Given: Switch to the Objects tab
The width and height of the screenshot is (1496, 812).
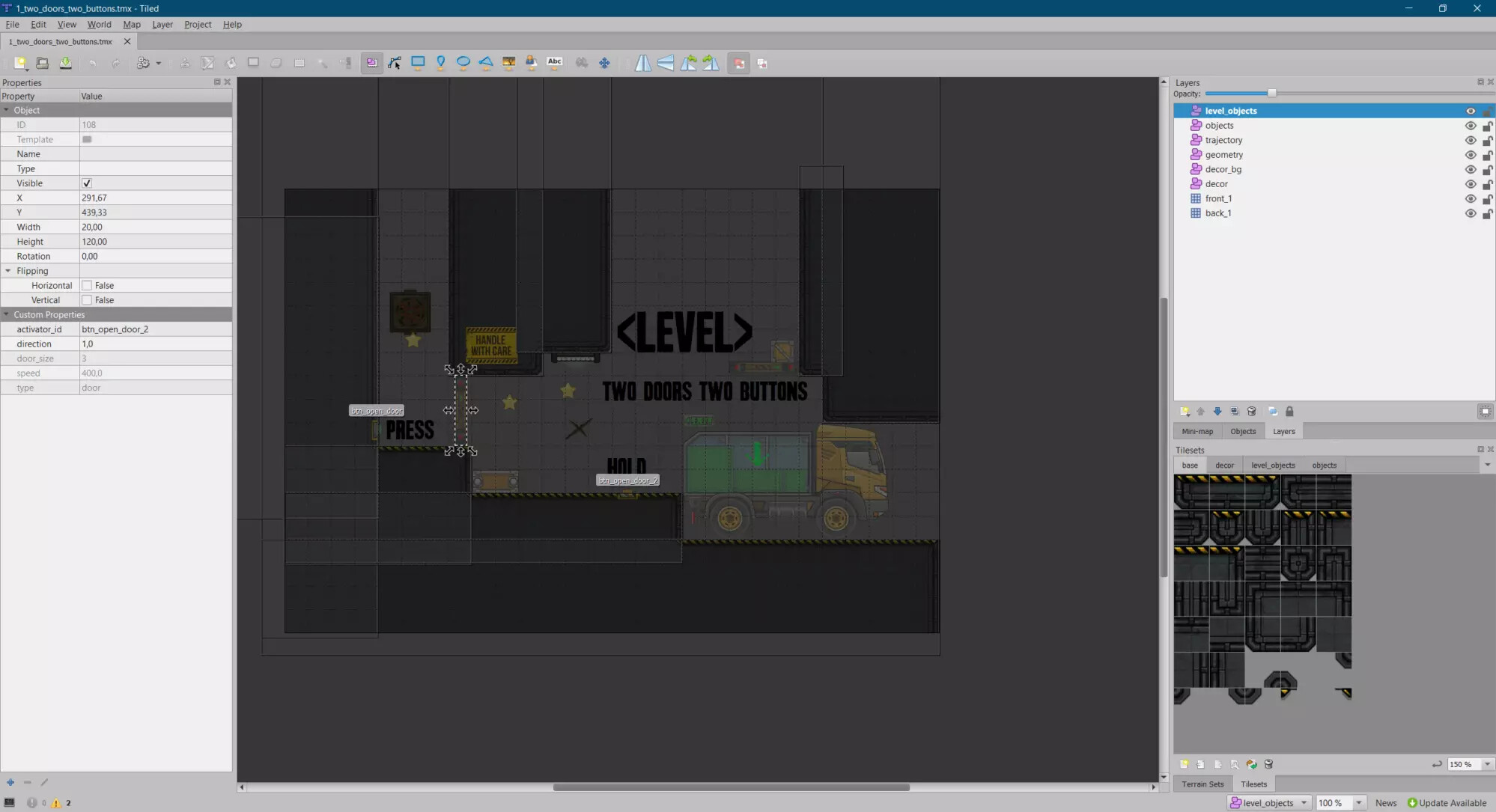Looking at the screenshot, I should pyautogui.click(x=1243, y=431).
